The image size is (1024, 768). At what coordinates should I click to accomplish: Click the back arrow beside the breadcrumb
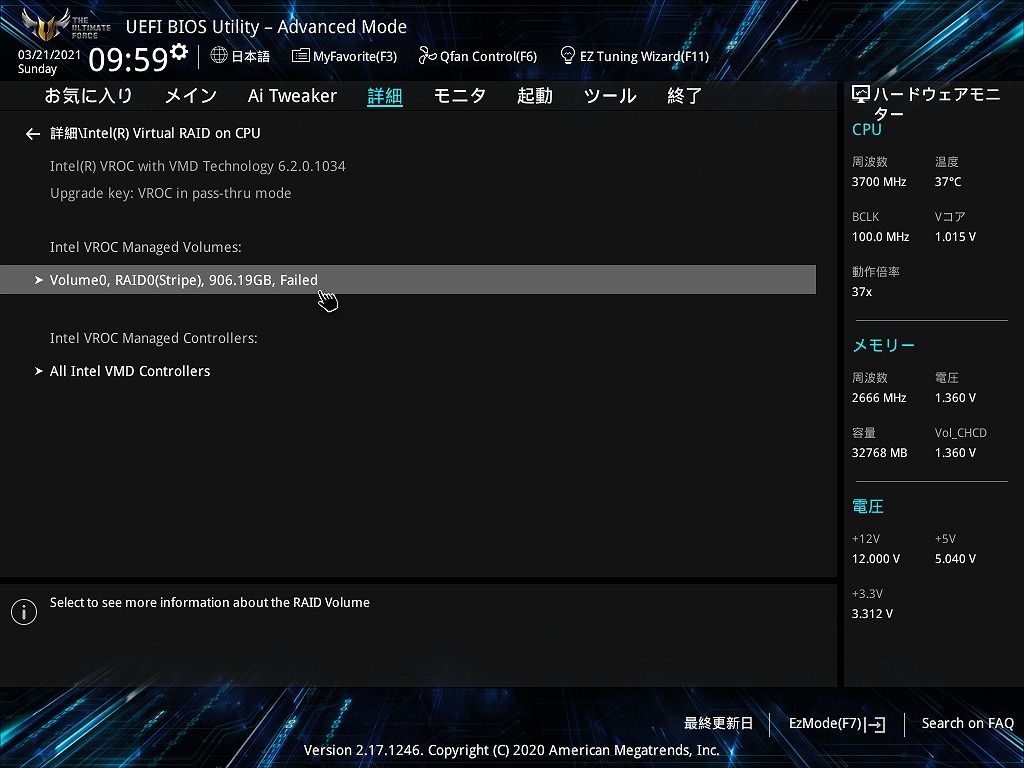point(33,134)
